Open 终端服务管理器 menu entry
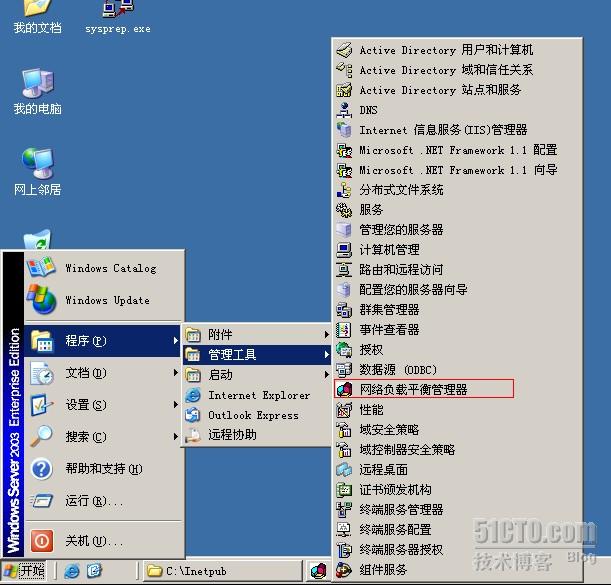Screen dimensions: 611x585 tap(457, 509)
